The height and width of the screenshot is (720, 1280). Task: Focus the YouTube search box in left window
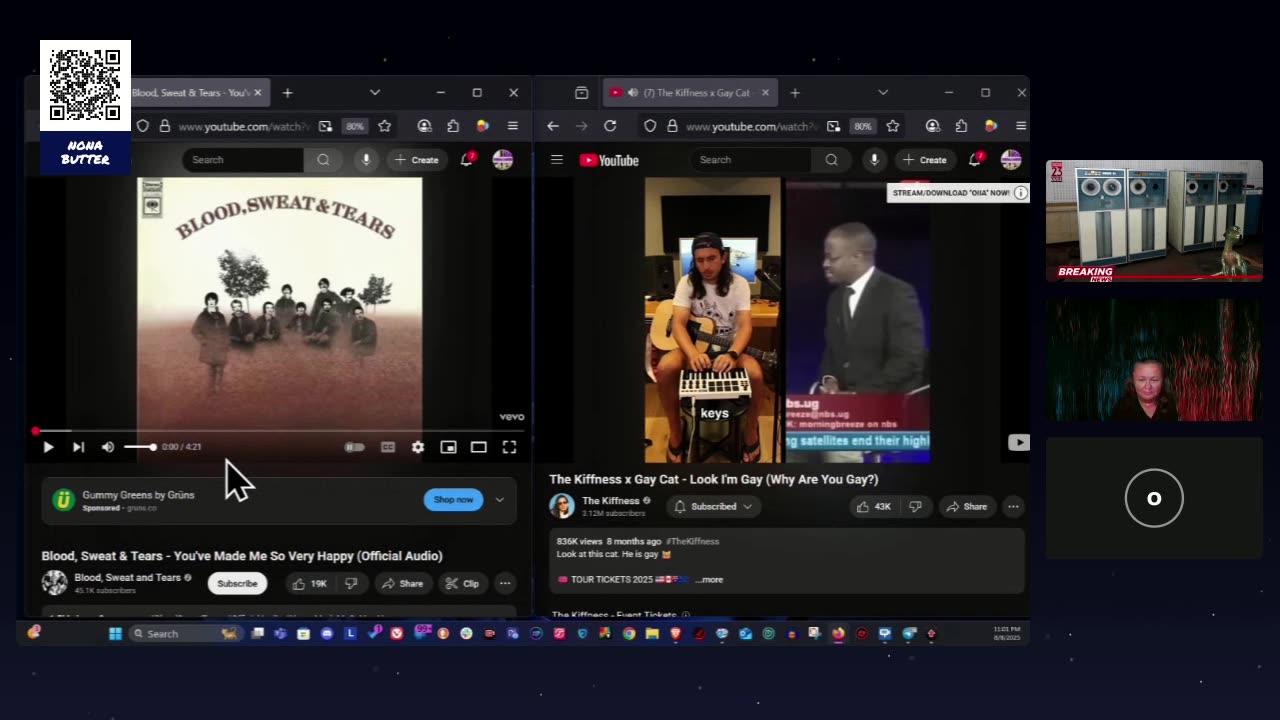243,160
